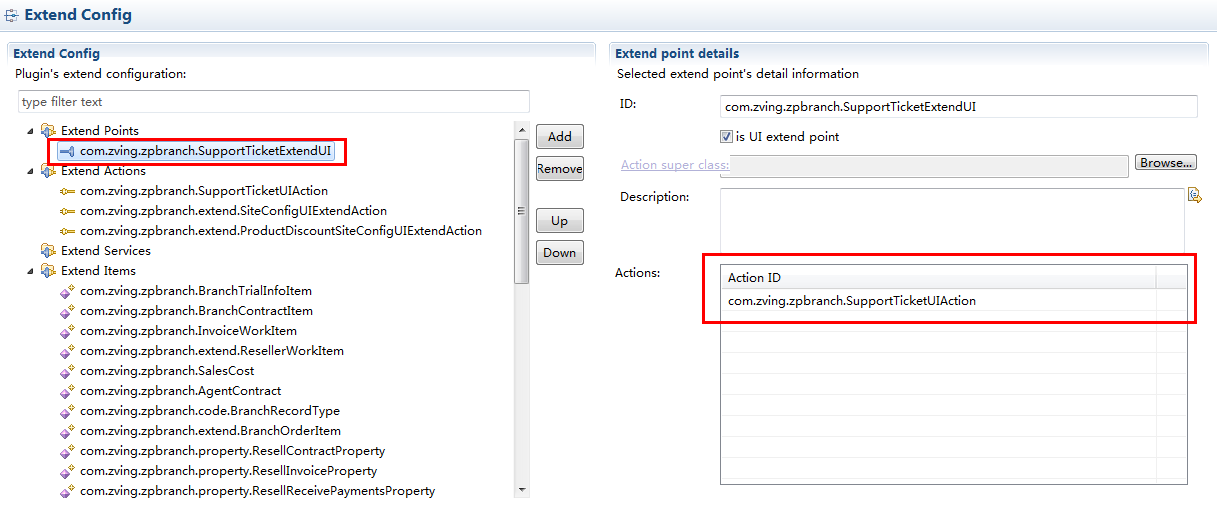Image resolution: width=1217 pixels, height=519 pixels.
Task: Click the tree scrollbar down arrow
Action: click(x=521, y=489)
